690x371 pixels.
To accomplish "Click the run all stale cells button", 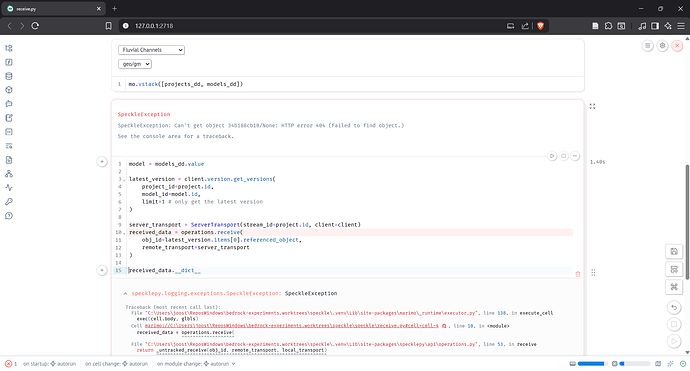I will tap(674, 341).
